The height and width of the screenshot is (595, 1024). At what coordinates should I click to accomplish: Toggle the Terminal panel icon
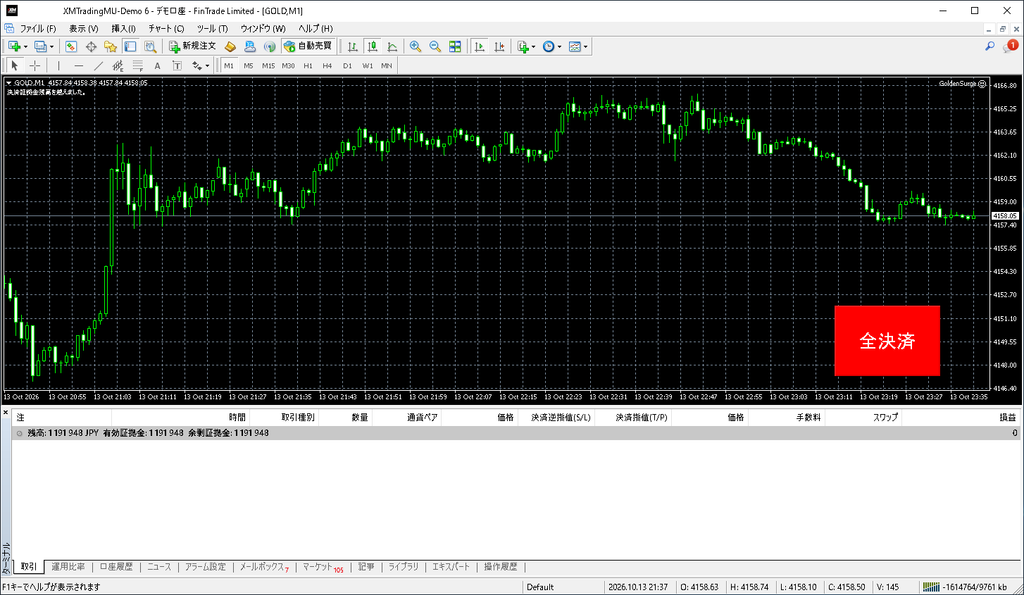(x=131, y=46)
